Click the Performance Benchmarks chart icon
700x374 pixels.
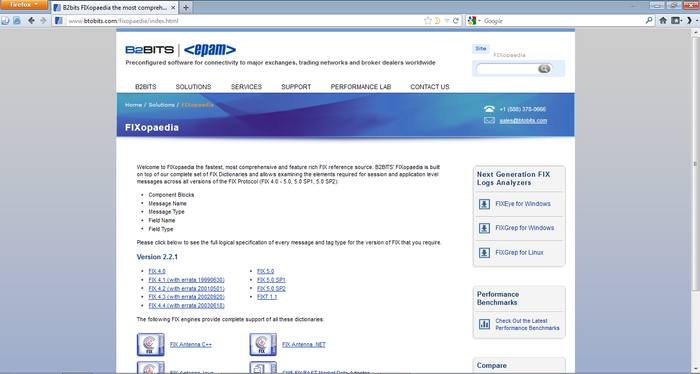point(484,324)
